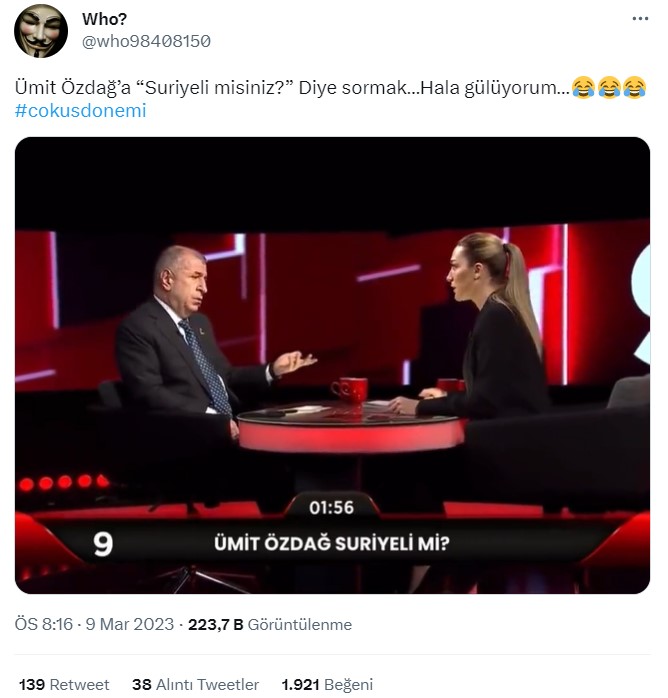Image resolution: width=668 pixels, height=698 pixels.
Task: Show the 139 Retweet list
Action: pyautogui.click(x=64, y=684)
